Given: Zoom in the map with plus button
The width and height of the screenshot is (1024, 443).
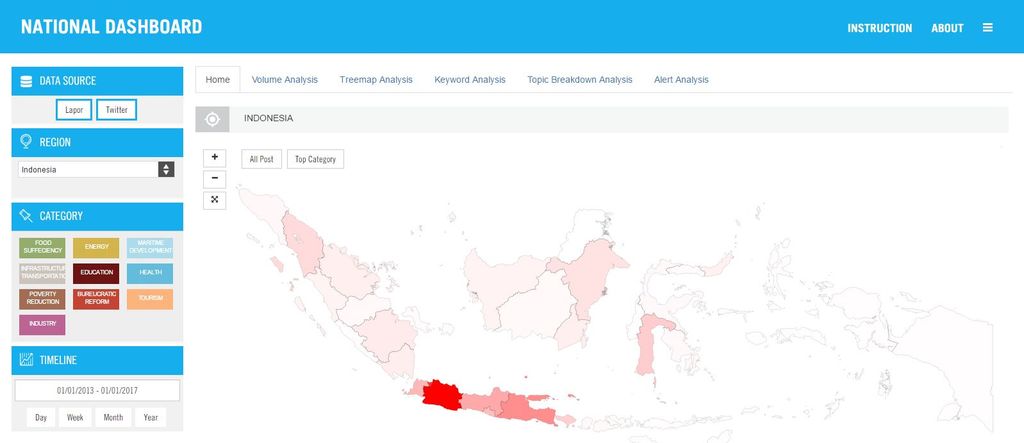Looking at the screenshot, I should [x=214, y=157].
